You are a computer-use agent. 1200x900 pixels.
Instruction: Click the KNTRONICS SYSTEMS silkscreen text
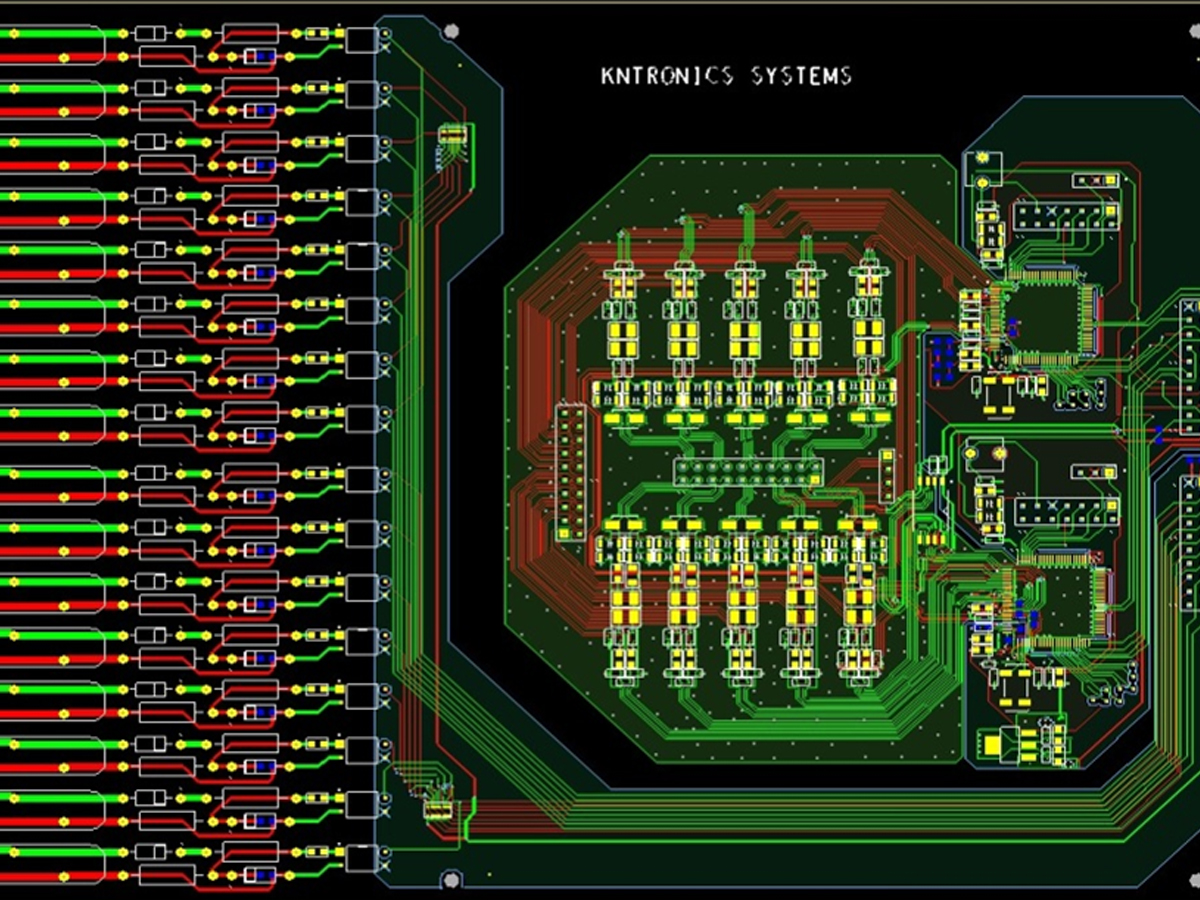pyautogui.click(x=726, y=75)
